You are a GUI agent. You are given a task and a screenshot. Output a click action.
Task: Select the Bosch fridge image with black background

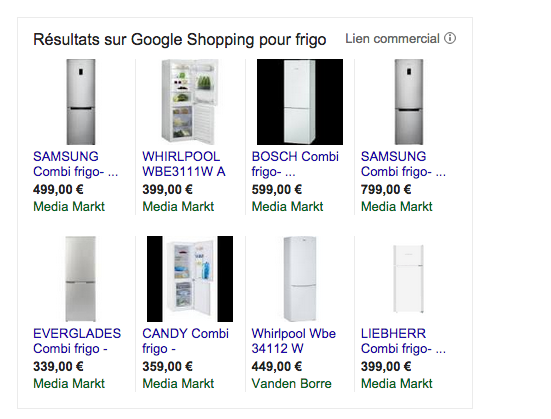300,102
